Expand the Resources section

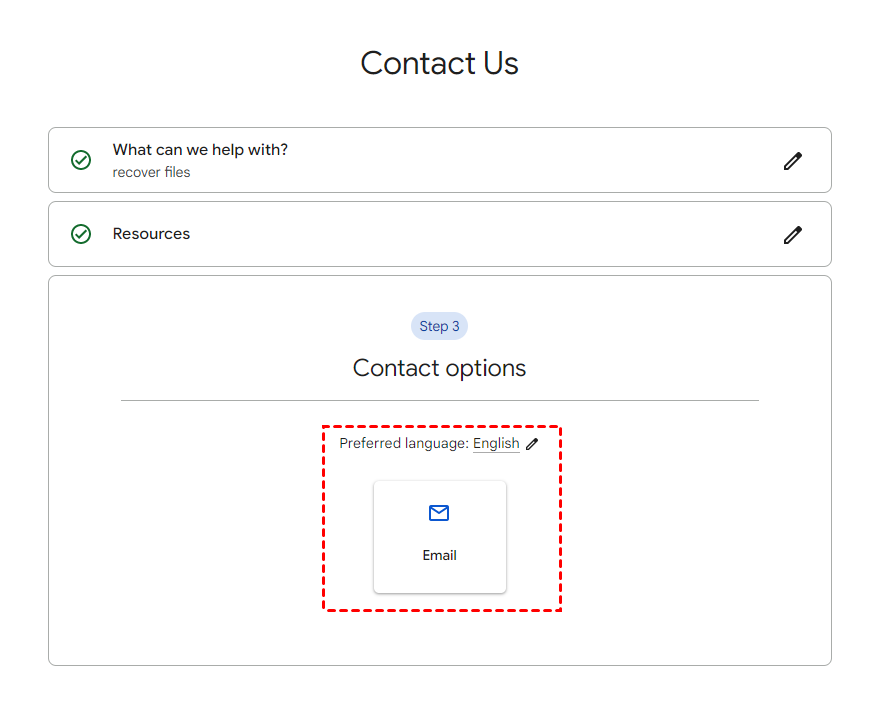[x=440, y=234]
